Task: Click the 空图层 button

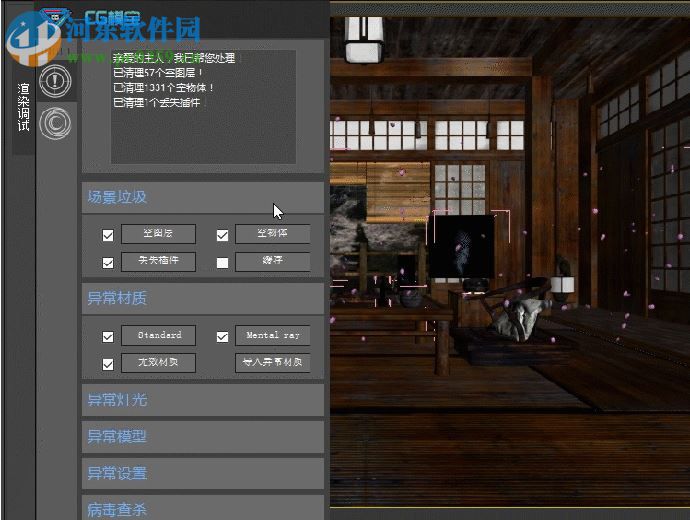Action: tap(158, 234)
